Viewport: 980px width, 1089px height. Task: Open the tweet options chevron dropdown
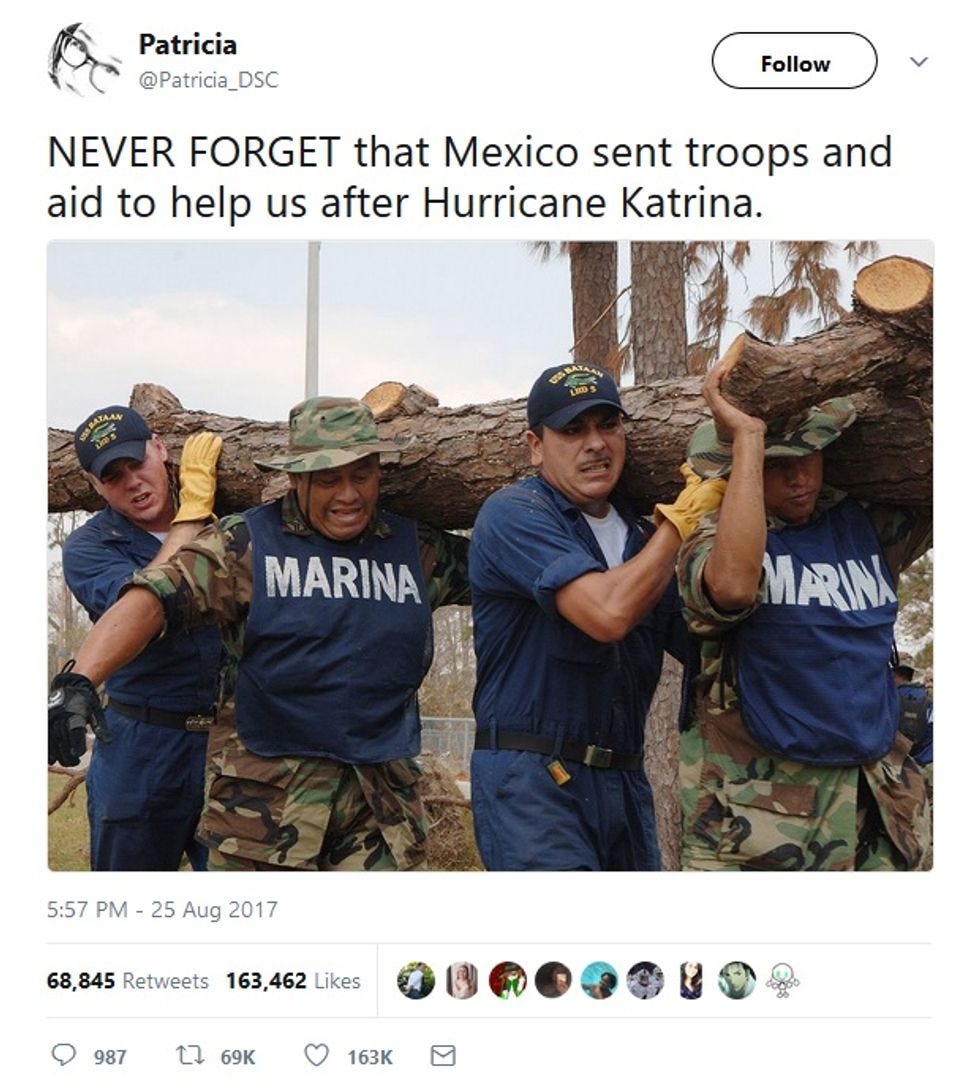(919, 62)
